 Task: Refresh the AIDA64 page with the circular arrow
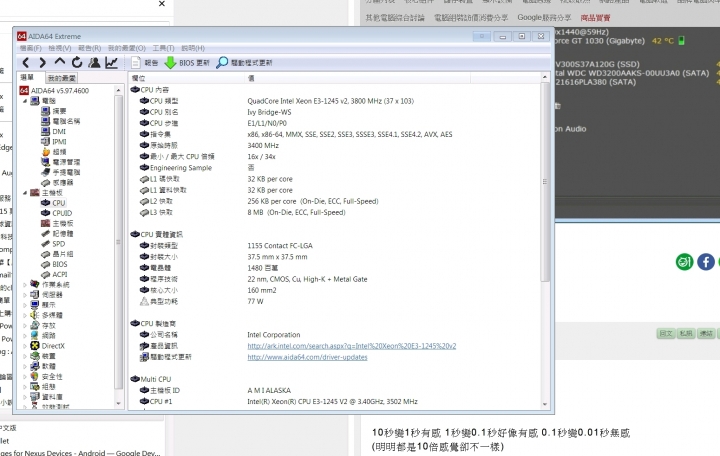pos(77,62)
